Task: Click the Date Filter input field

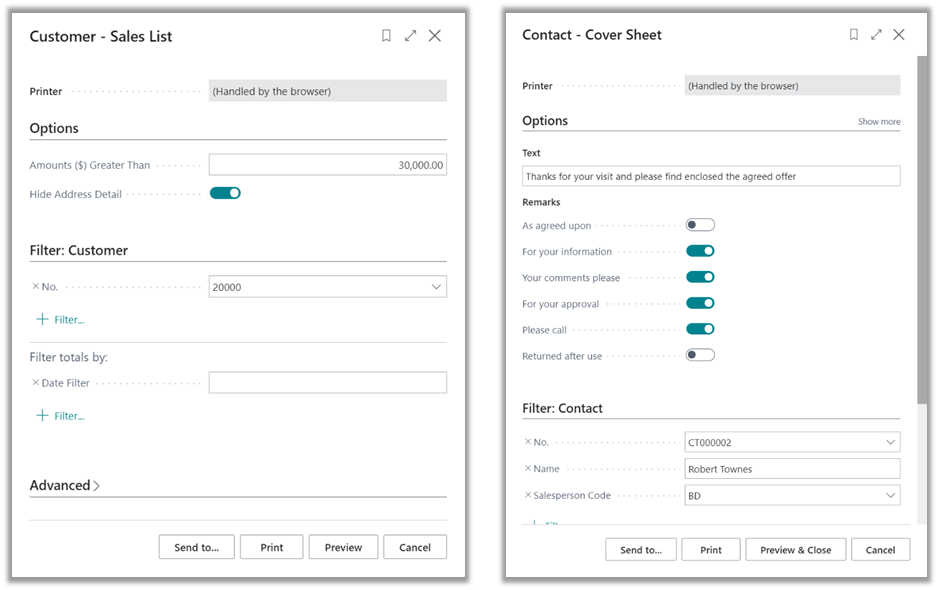Action: (327, 383)
